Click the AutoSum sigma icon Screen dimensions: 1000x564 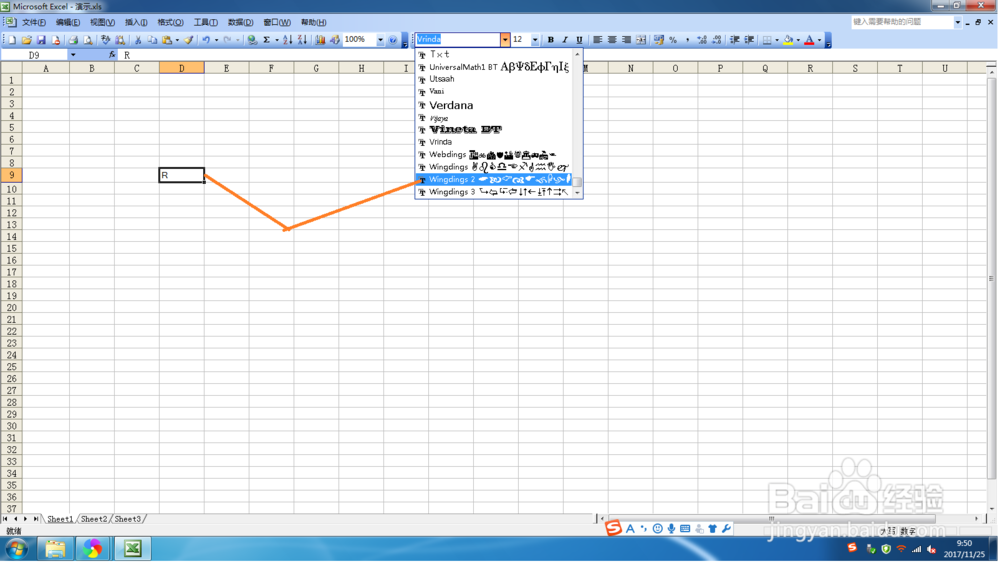tap(267, 40)
